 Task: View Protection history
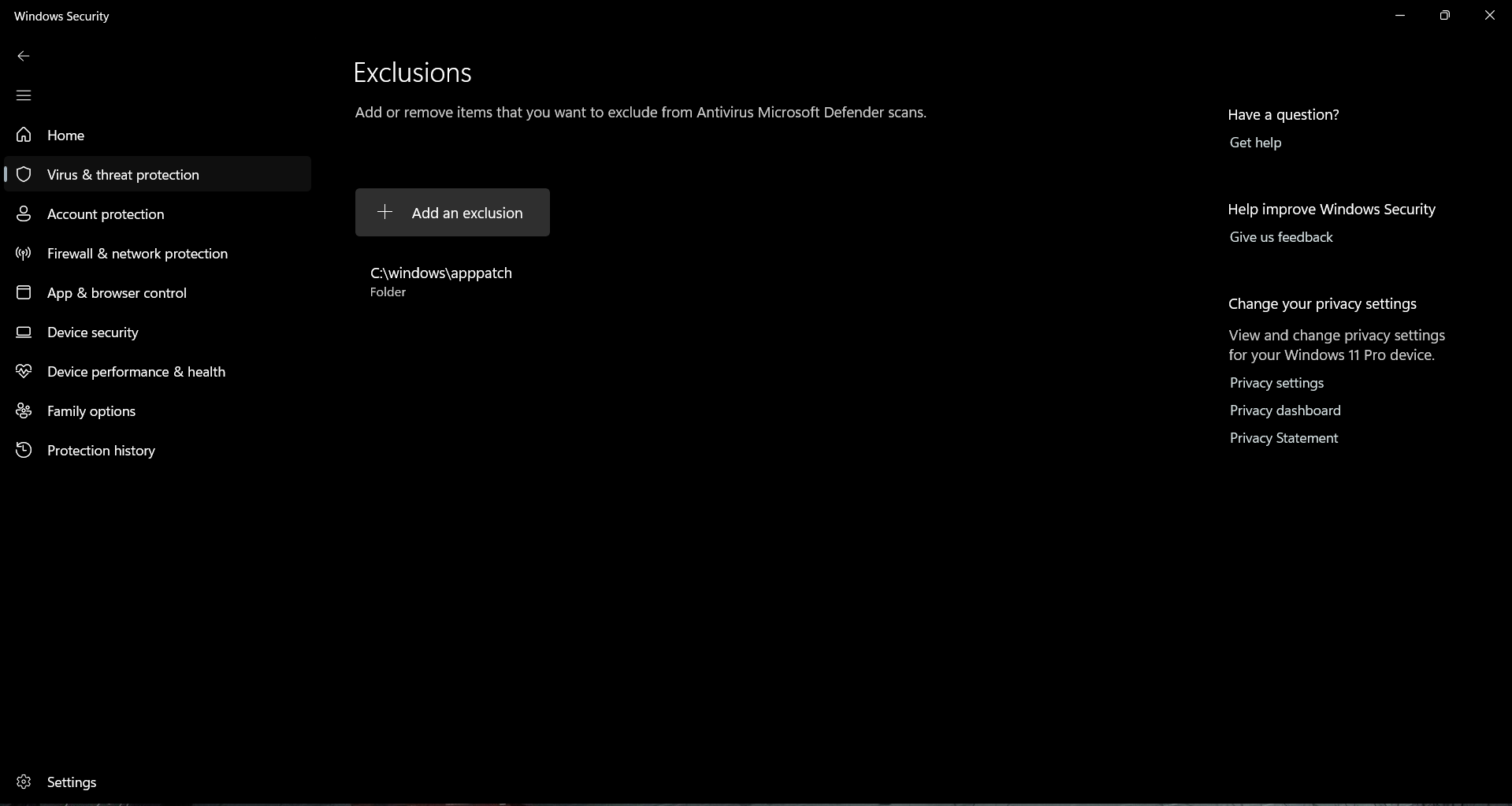coord(158,450)
